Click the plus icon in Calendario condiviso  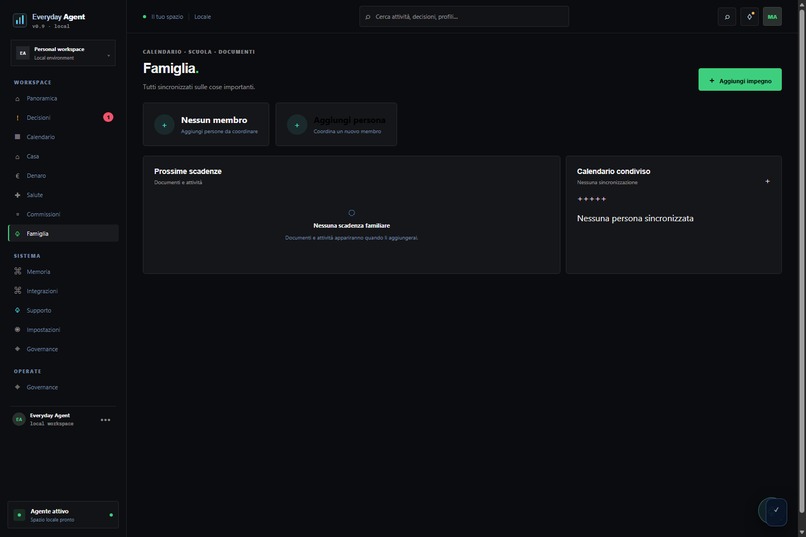click(767, 181)
